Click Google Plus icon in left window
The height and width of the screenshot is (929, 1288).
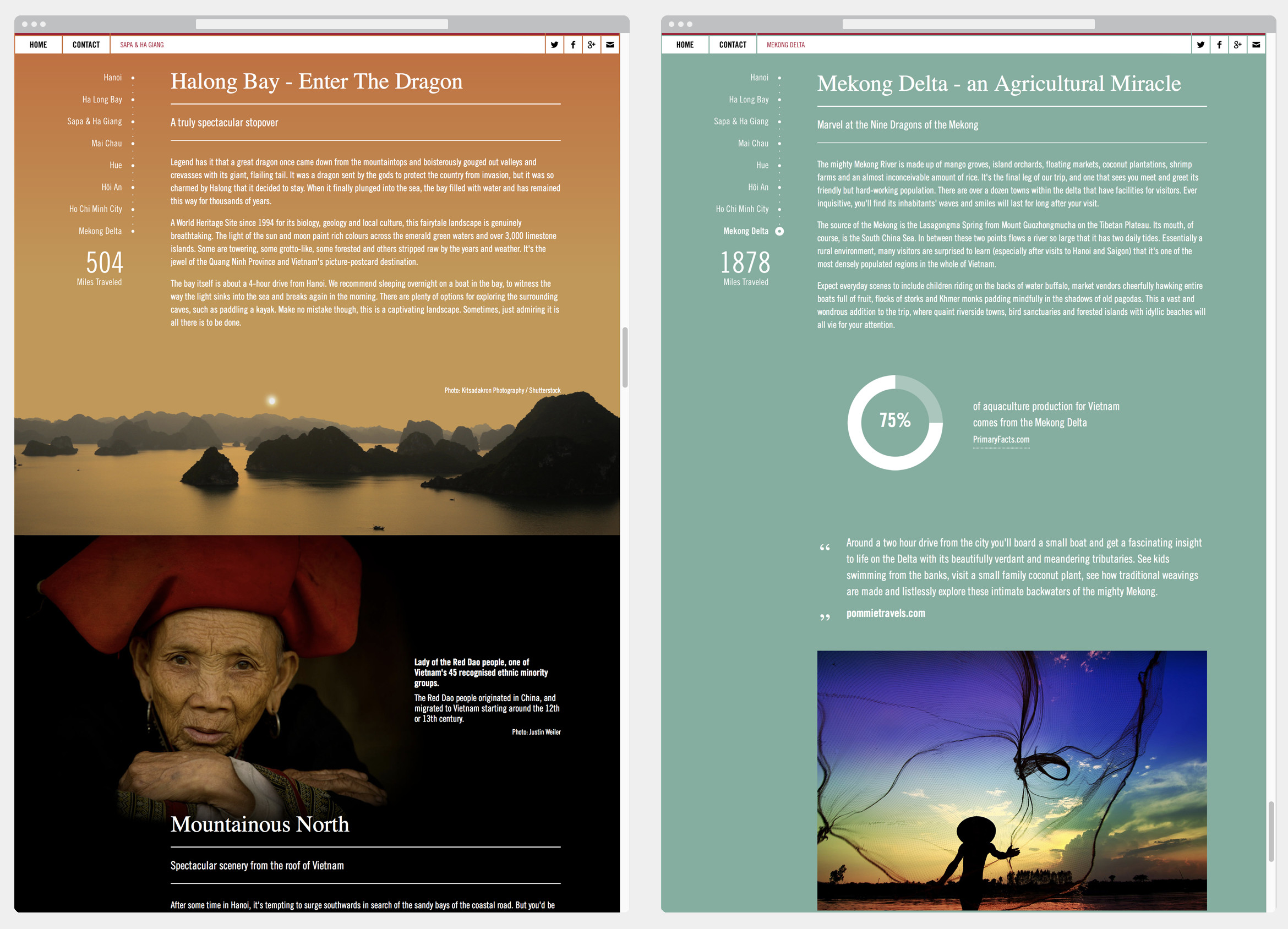click(591, 44)
